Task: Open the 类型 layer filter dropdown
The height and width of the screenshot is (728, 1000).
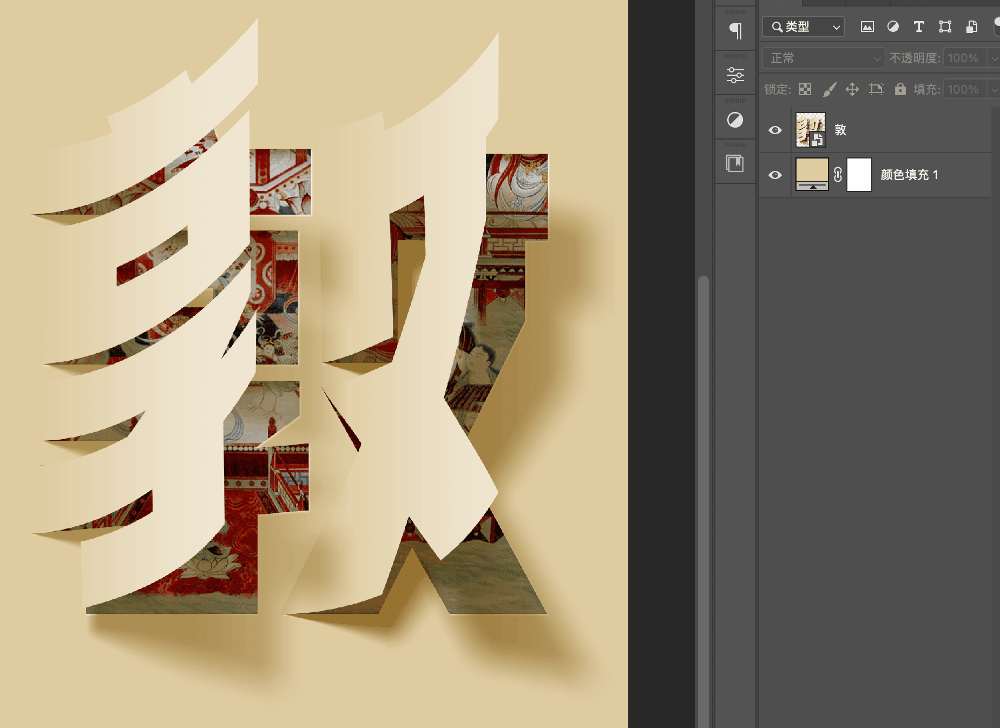Action: [x=804, y=27]
